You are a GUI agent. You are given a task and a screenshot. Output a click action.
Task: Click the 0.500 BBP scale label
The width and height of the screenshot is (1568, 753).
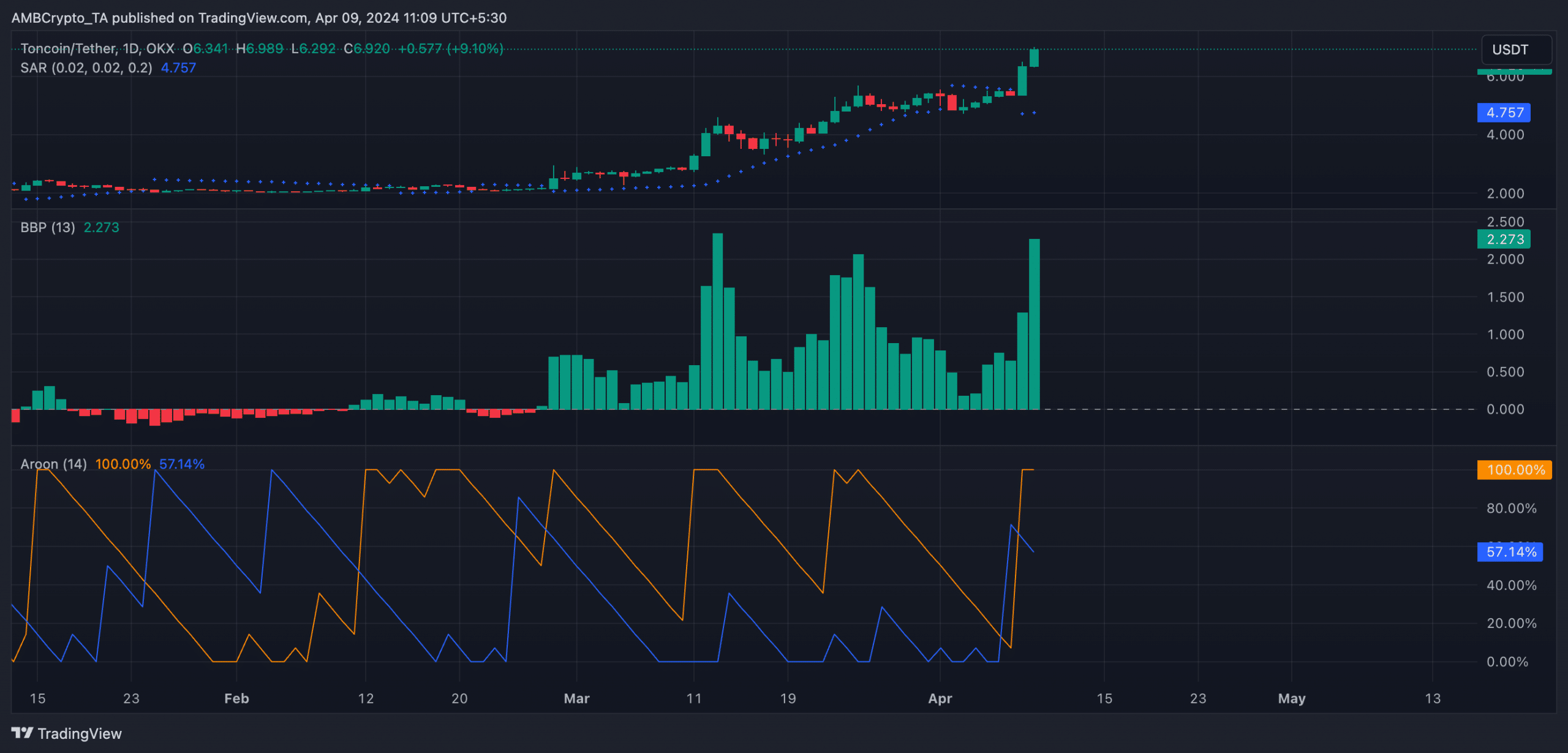point(1506,372)
